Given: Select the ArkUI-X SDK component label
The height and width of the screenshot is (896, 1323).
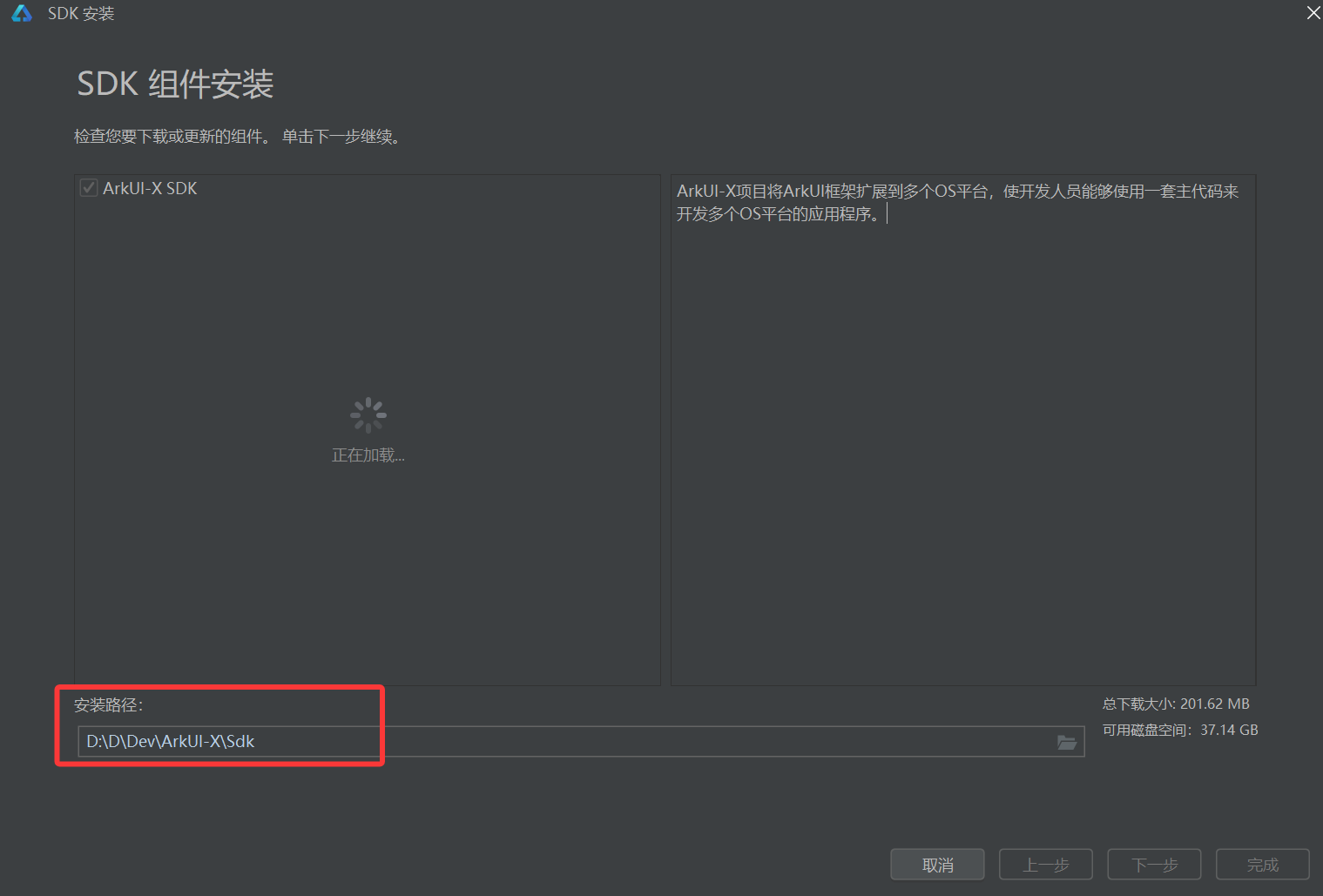Looking at the screenshot, I should (150, 188).
